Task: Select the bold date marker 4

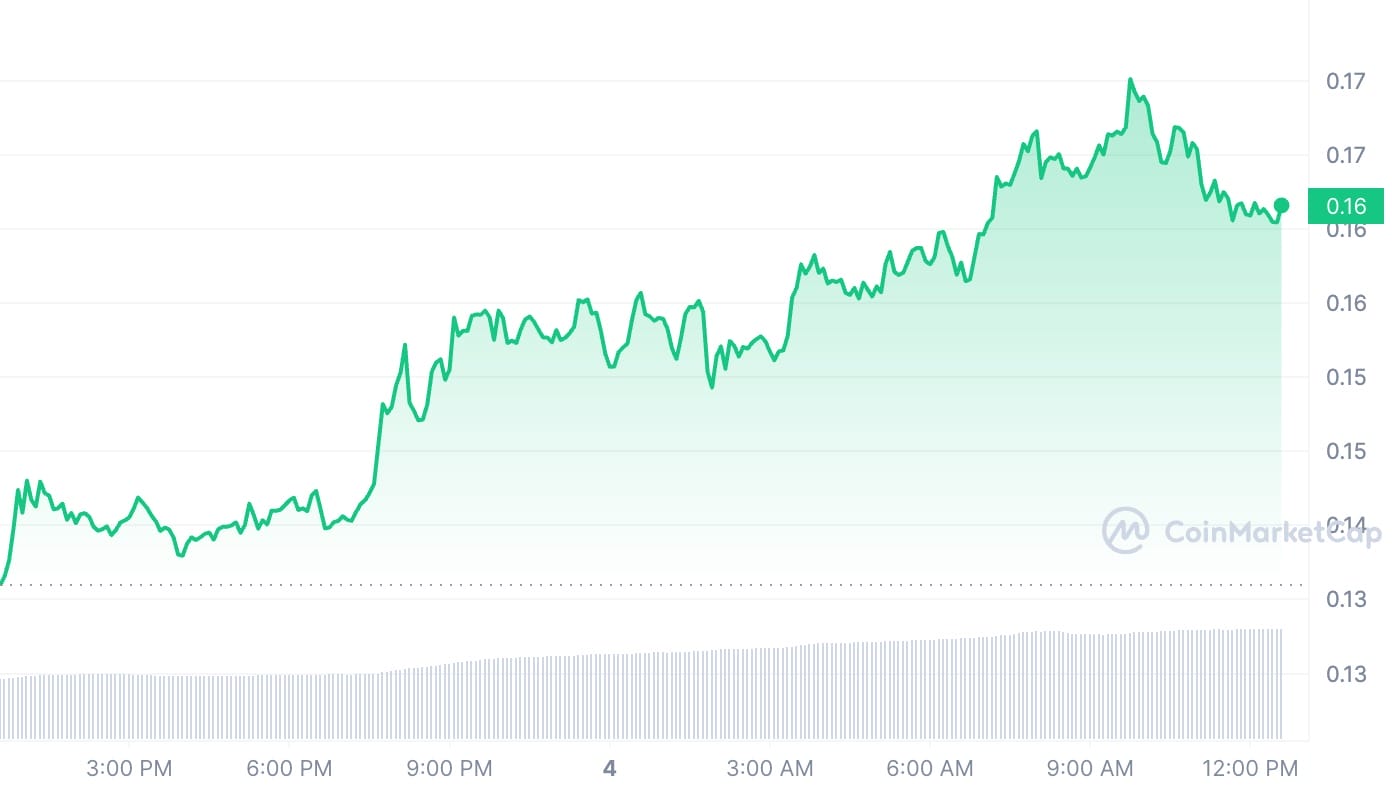Action: tap(610, 768)
